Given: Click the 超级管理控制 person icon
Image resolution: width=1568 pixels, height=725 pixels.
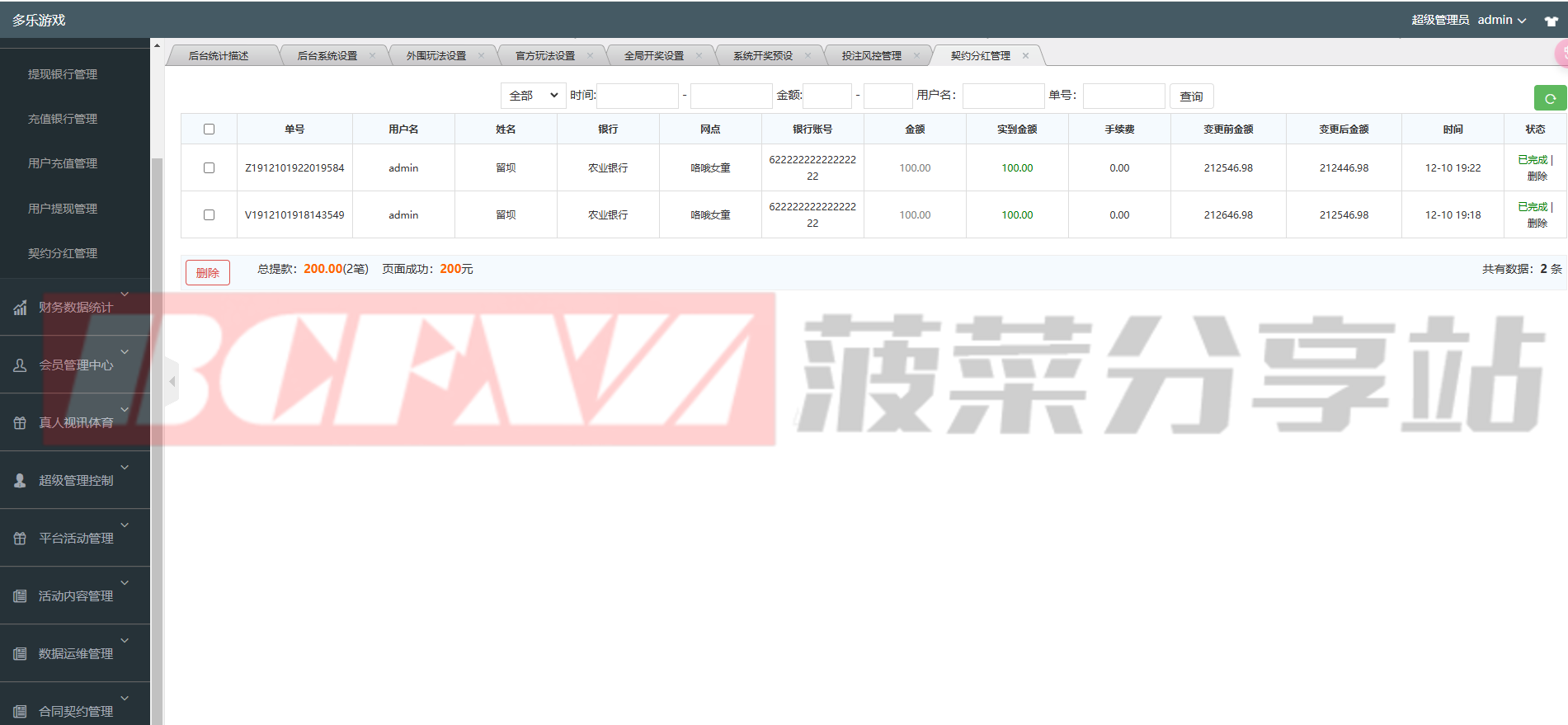Looking at the screenshot, I should pyautogui.click(x=20, y=480).
